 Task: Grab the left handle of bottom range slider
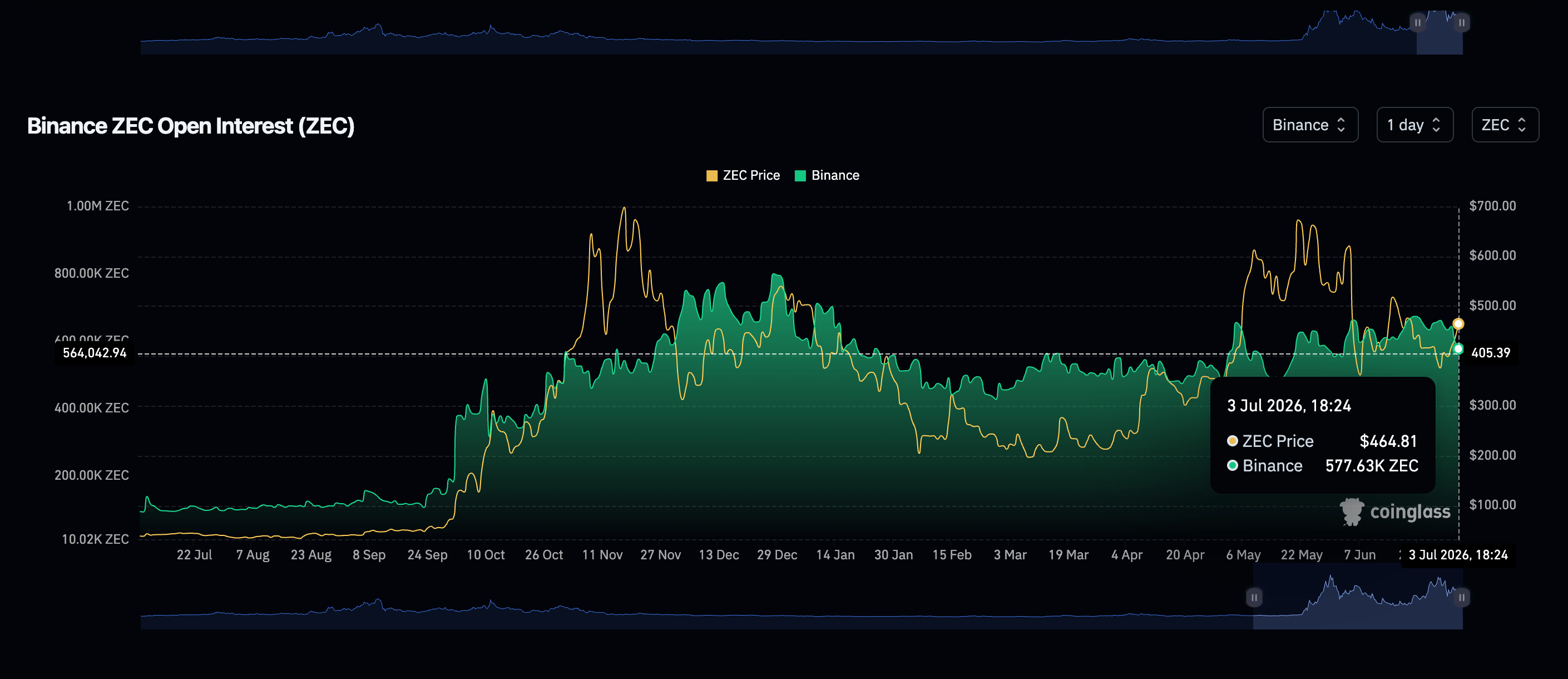tap(1254, 597)
